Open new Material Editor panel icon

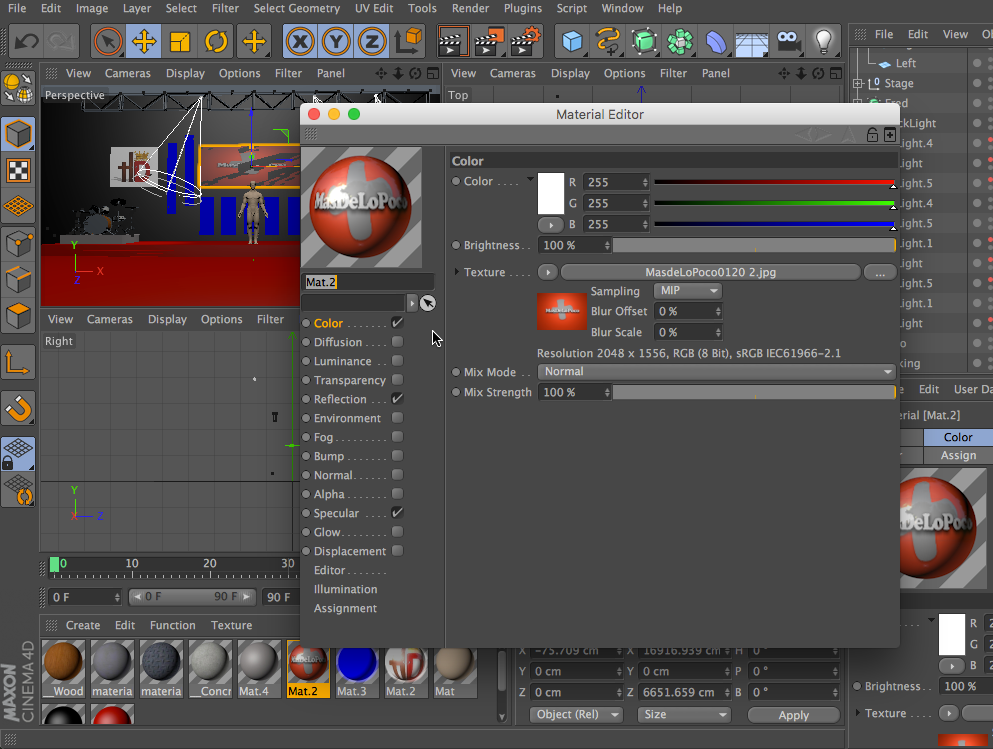click(x=890, y=134)
